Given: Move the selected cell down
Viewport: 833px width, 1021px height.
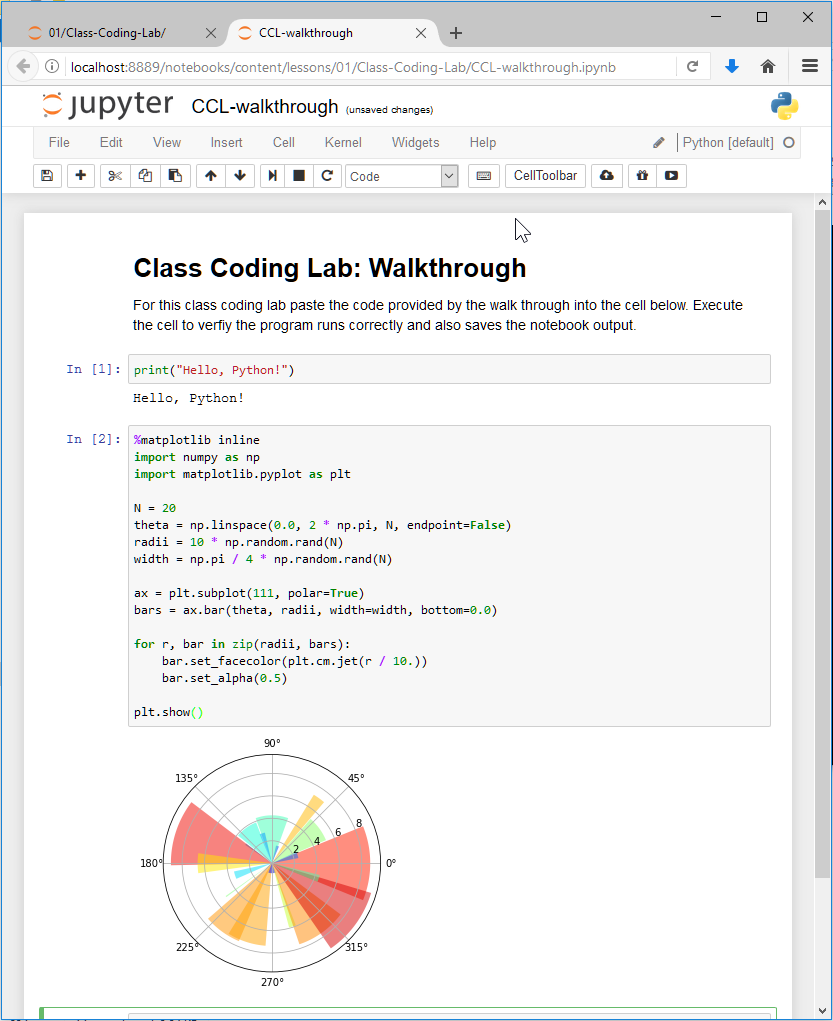Looking at the screenshot, I should (239, 176).
